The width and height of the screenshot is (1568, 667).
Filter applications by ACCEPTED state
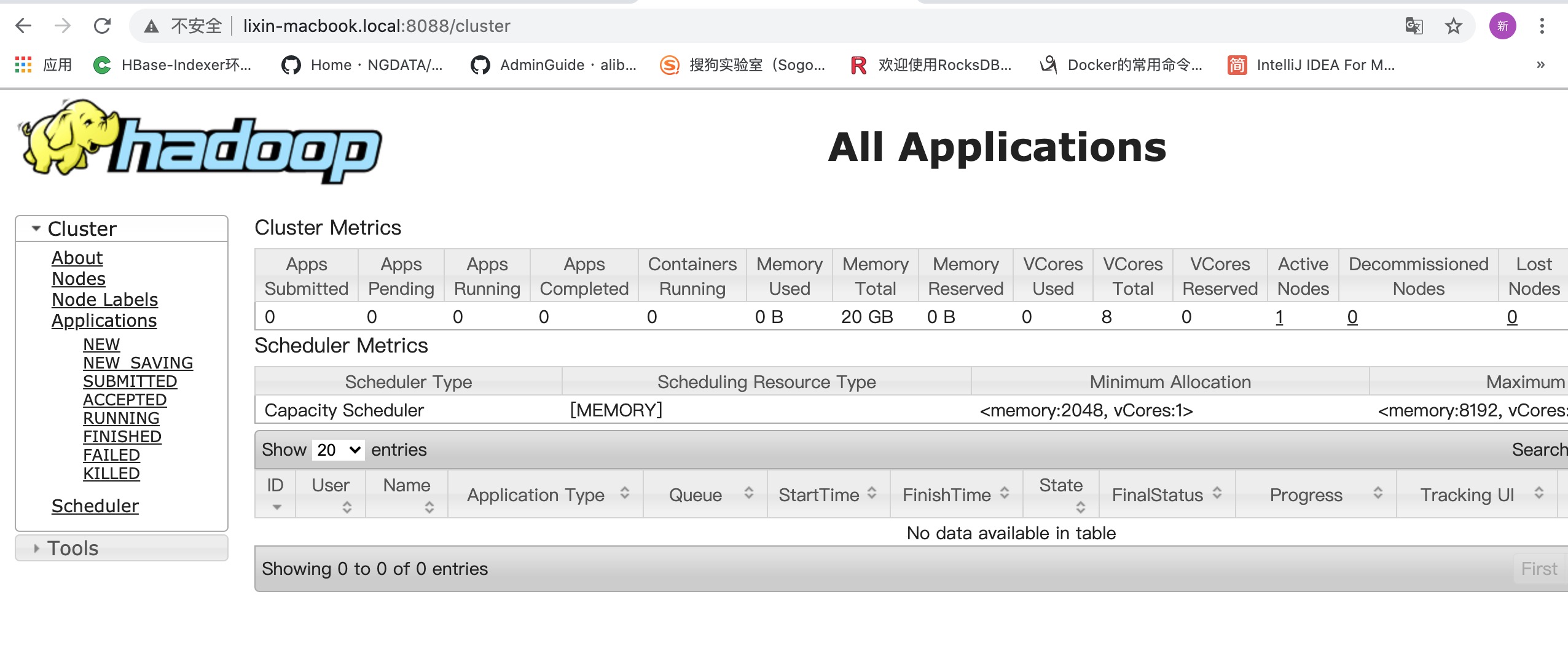click(125, 400)
